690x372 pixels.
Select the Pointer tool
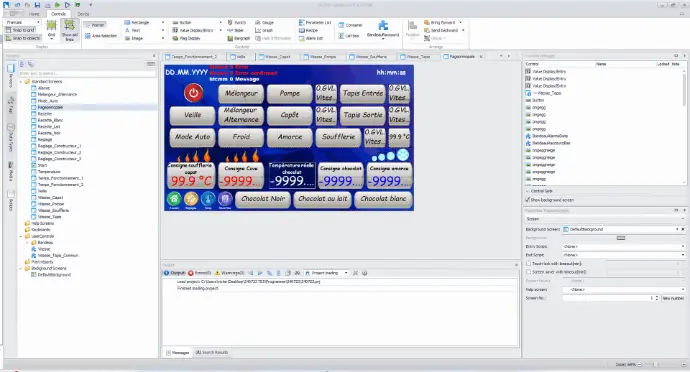pos(95,25)
